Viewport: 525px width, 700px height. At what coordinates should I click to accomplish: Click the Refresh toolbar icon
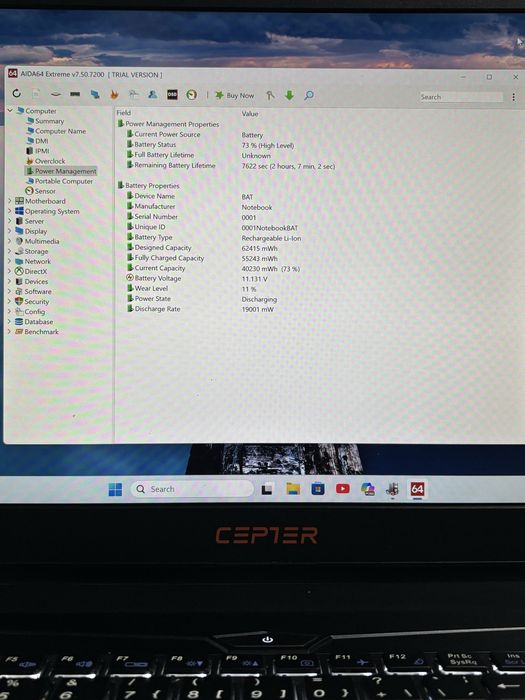pos(17,93)
